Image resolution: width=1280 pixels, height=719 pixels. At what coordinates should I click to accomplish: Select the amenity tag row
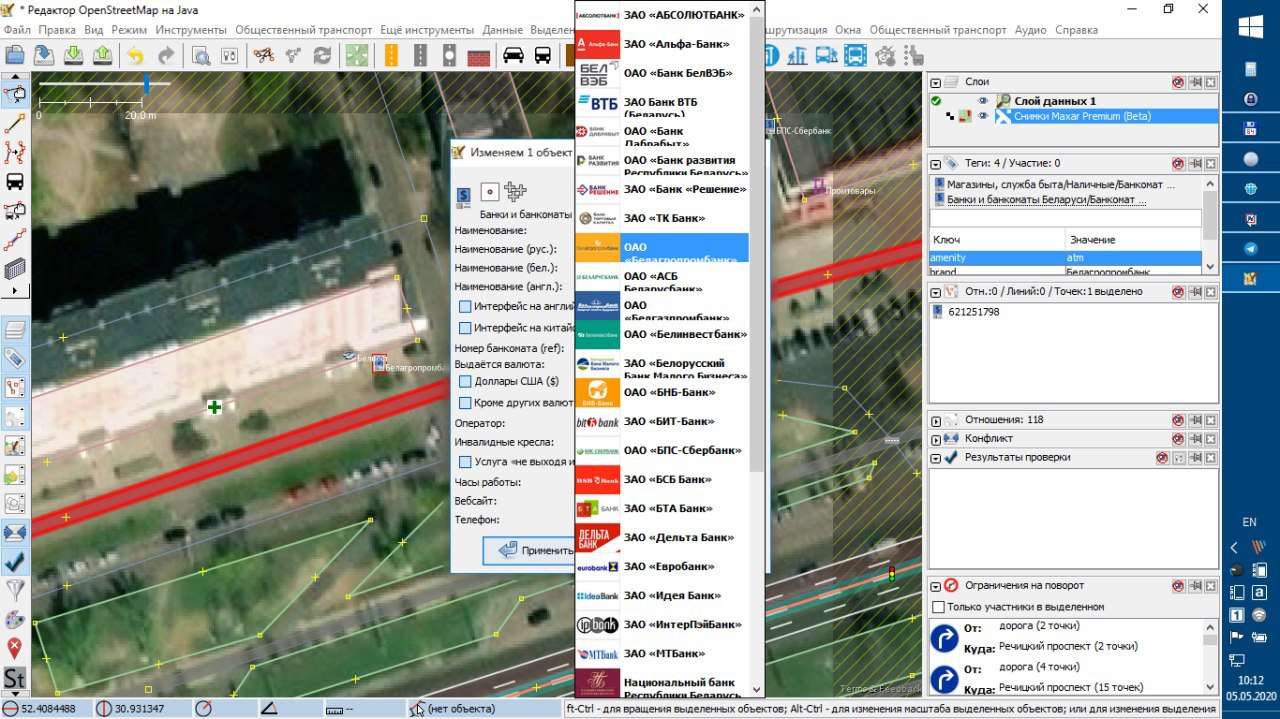point(1065,258)
